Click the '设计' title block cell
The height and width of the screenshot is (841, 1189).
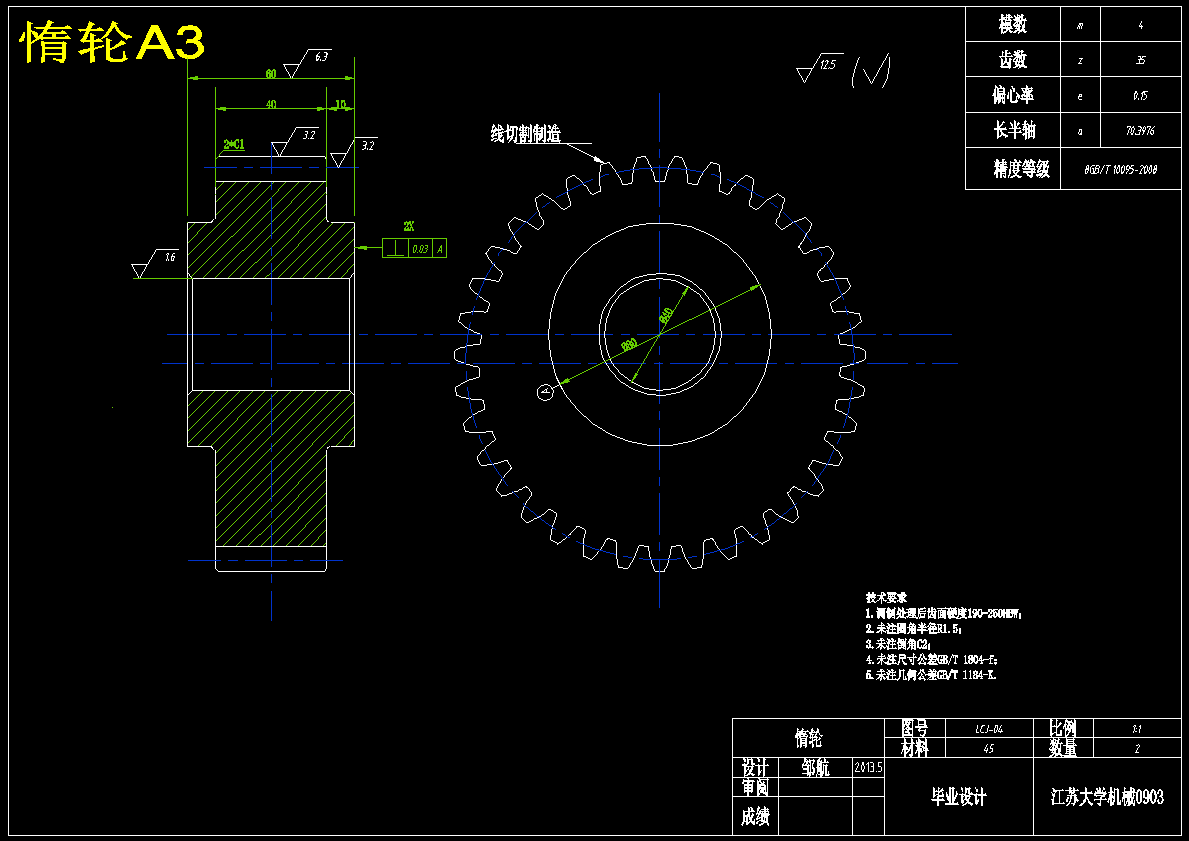click(755, 767)
